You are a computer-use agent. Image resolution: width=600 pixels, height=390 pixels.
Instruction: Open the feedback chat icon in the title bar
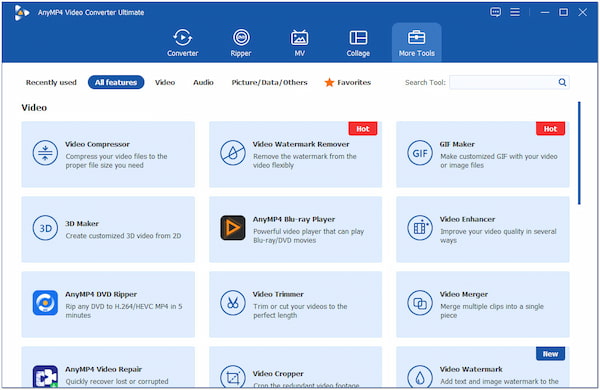coord(496,12)
